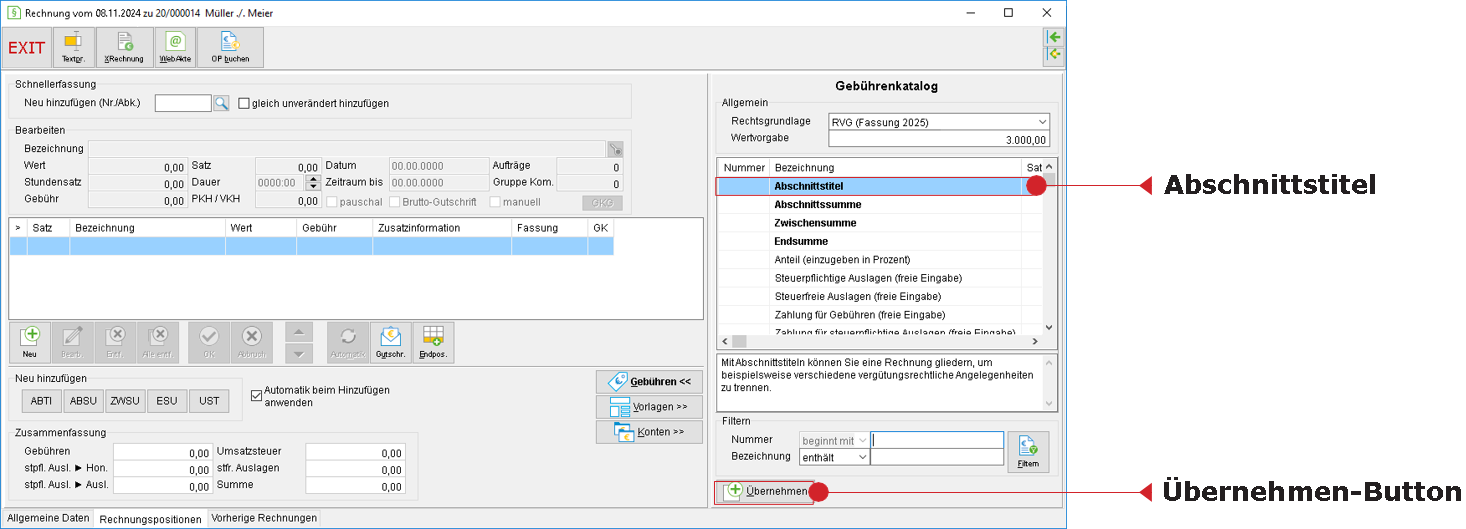Click the description box scrollbar
The image size is (1466, 529).
pyautogui.click(x=1049, y=382)
